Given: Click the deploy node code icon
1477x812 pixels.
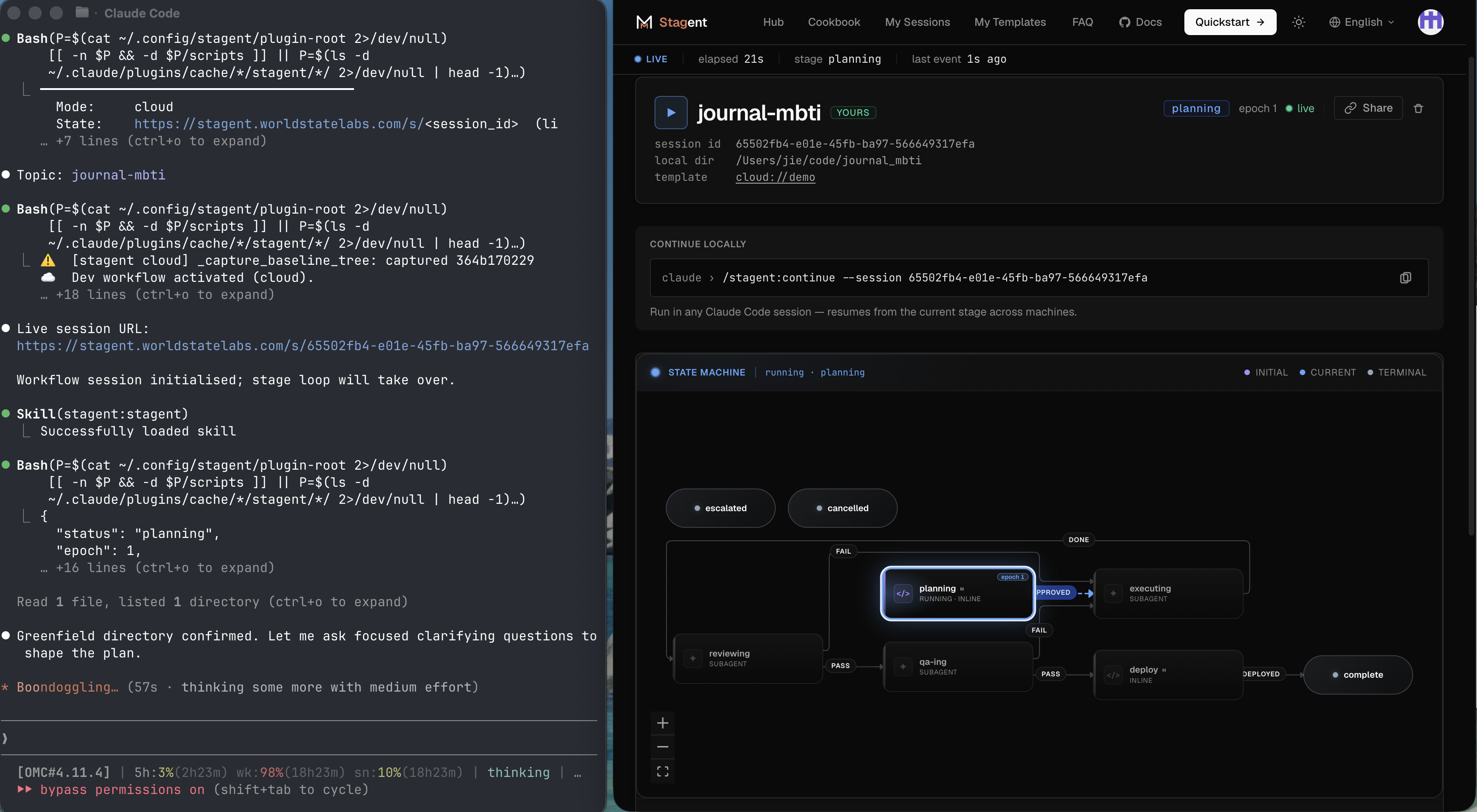Looking at the screenshot, I should (x=1113, y=675).
